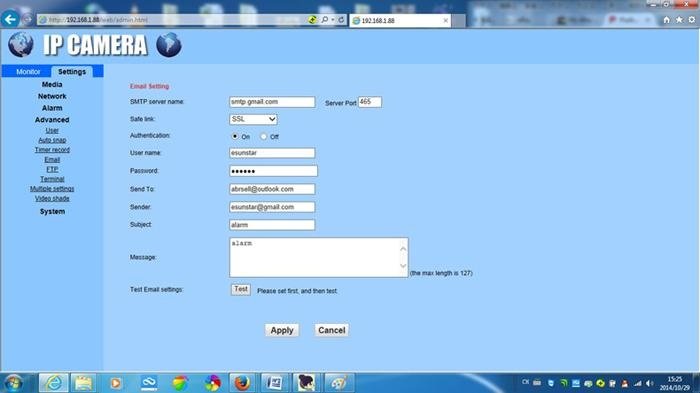Launch Firefox from the taskbar

click(x=242, y=383)
